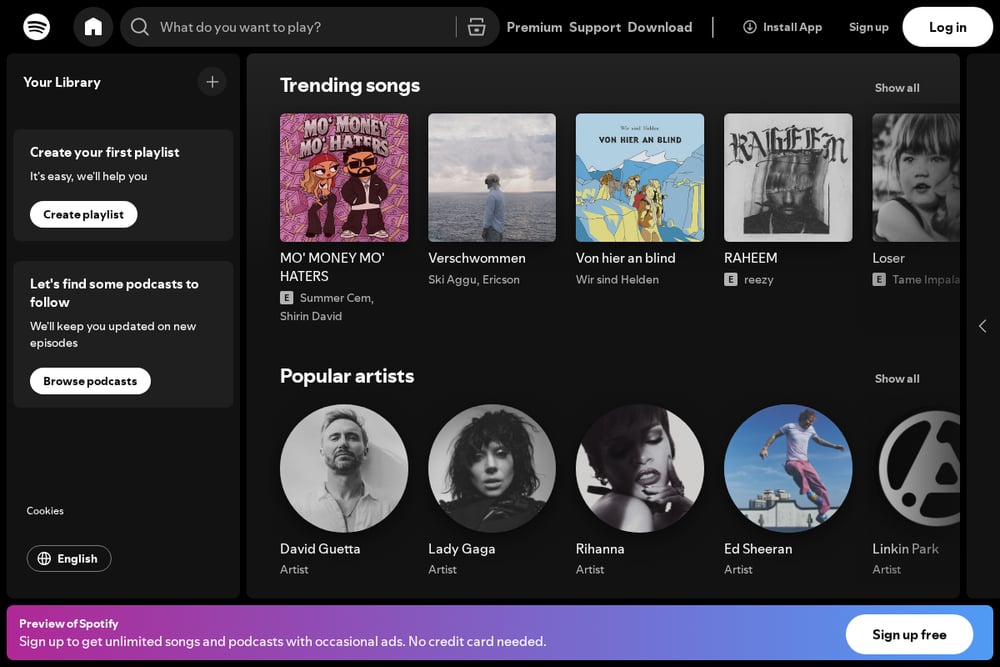1000x667 pixels.
Task: Go to Home via the house icon
Action: 93,27
